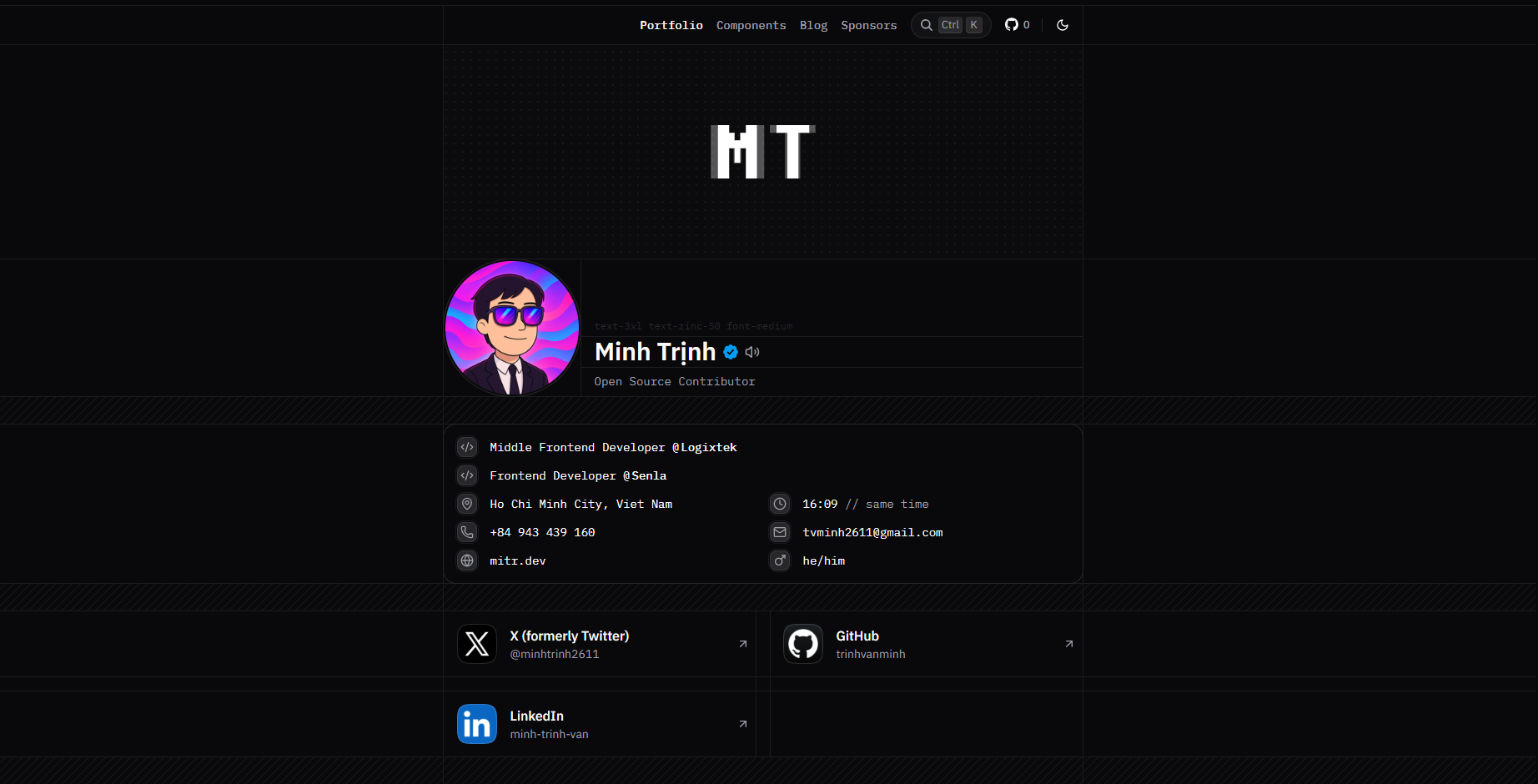Image resolution: width=1538 pixels, height=784 pixels.
Task: Open GitHub repo from the octocat nav icon
Action: pos(1010,24)
